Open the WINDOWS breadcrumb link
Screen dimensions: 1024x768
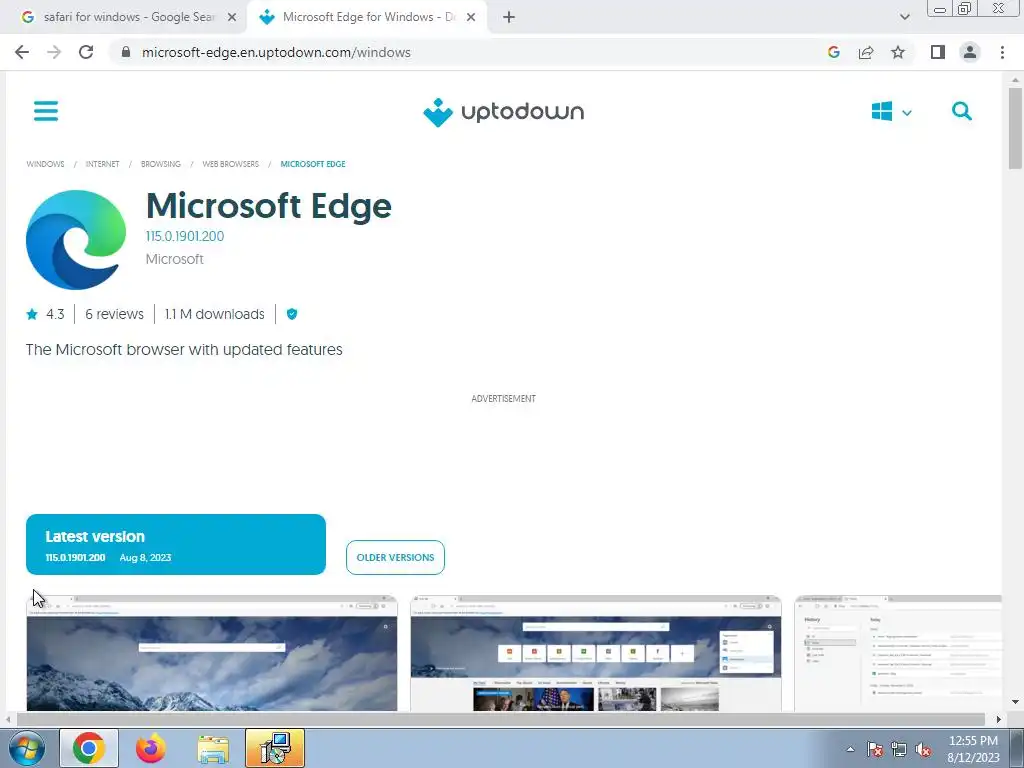point(45,164)
